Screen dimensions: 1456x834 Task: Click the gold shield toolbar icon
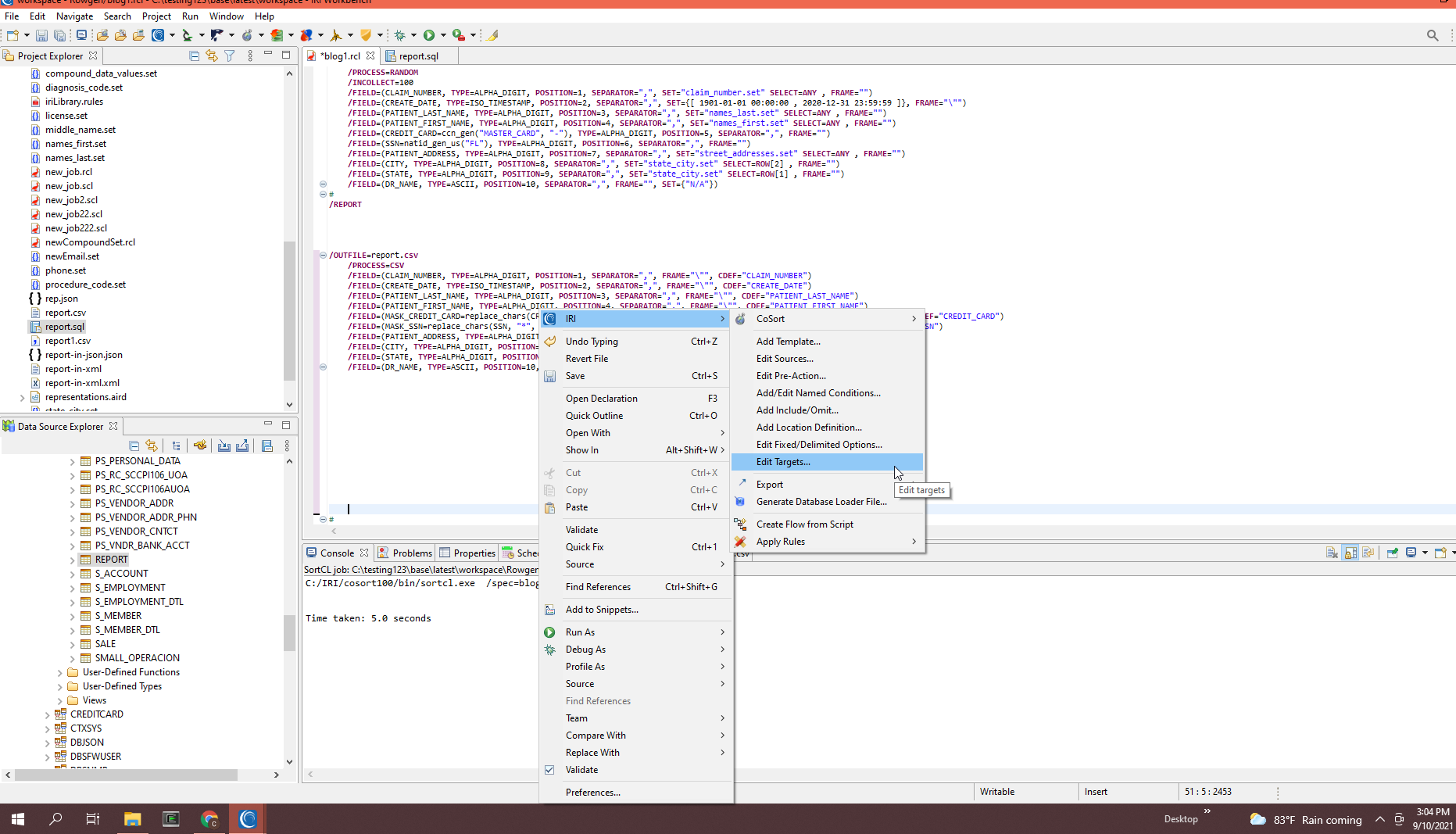pos(366,35)
